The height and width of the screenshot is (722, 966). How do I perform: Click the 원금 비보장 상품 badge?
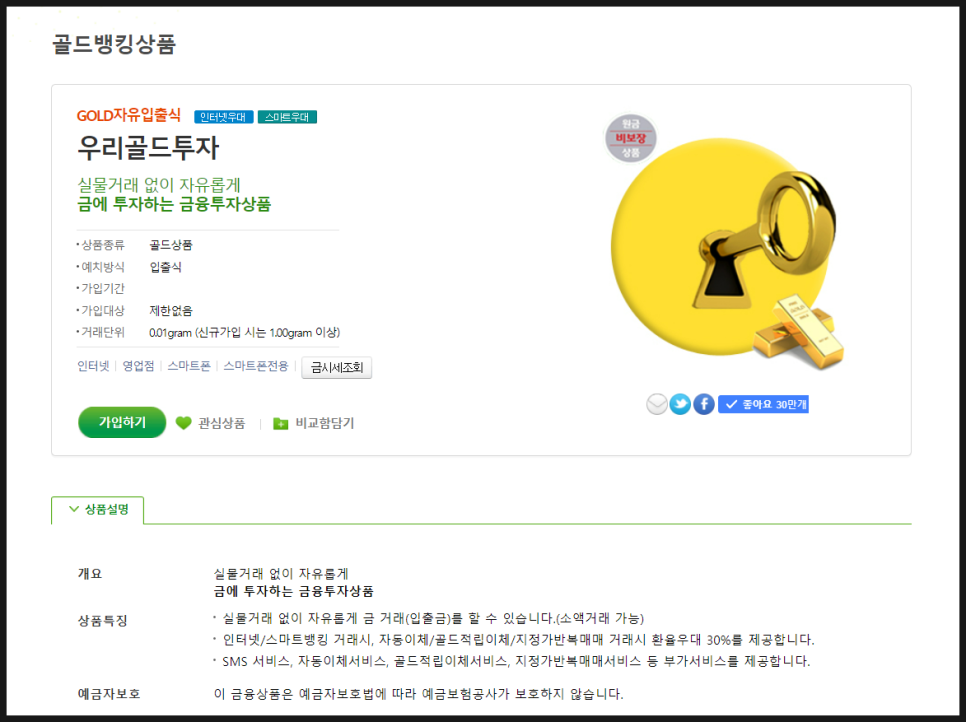tap(630, 138)
